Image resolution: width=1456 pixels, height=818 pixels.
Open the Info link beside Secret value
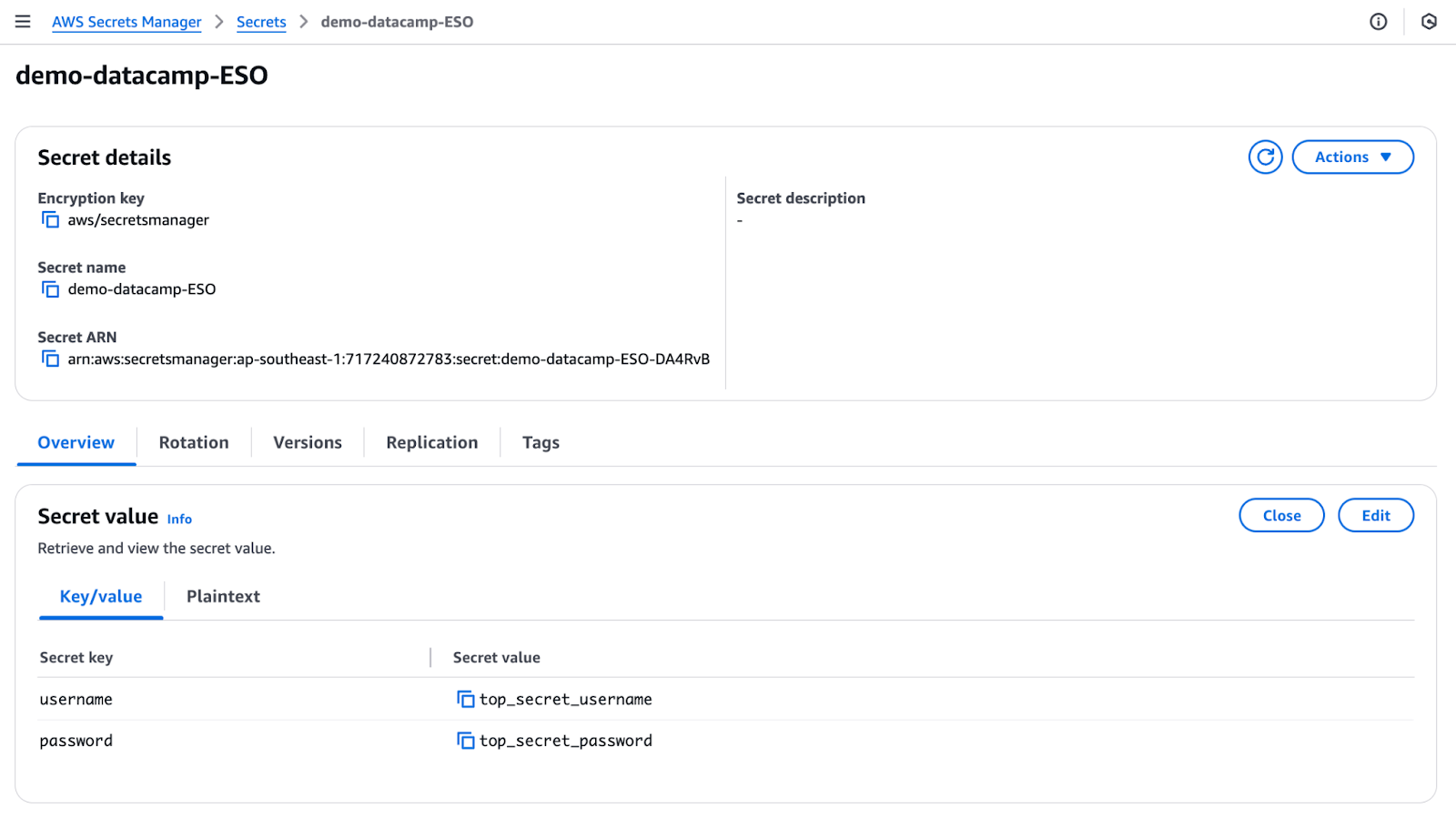click(179, 519)
